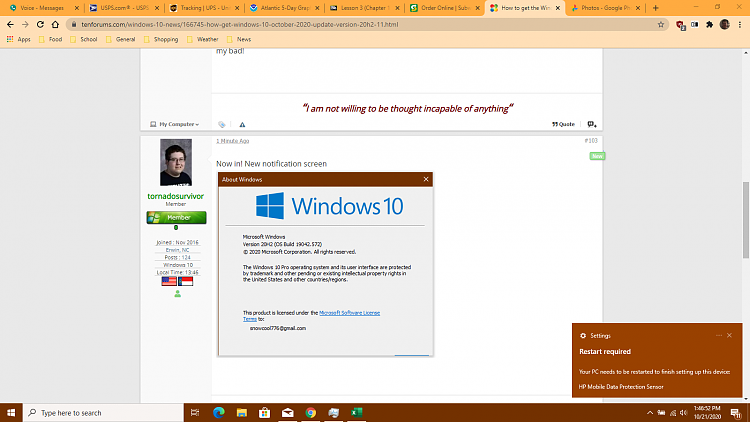Open the Shopping bookmarks folder

161,39
